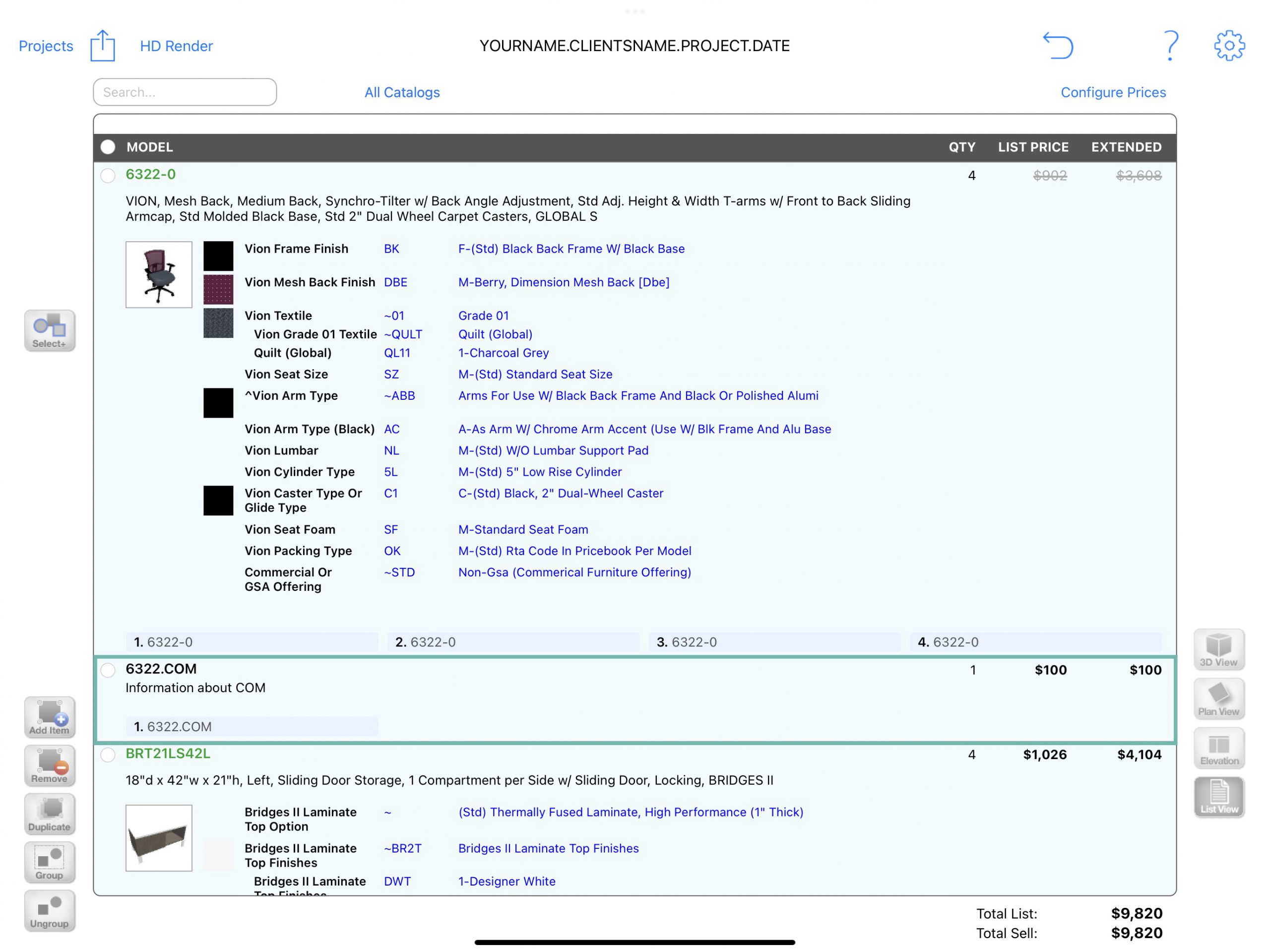Click the Bridges II storage thumbnail
Screen dimensions: 1270x952
(159, 838)
